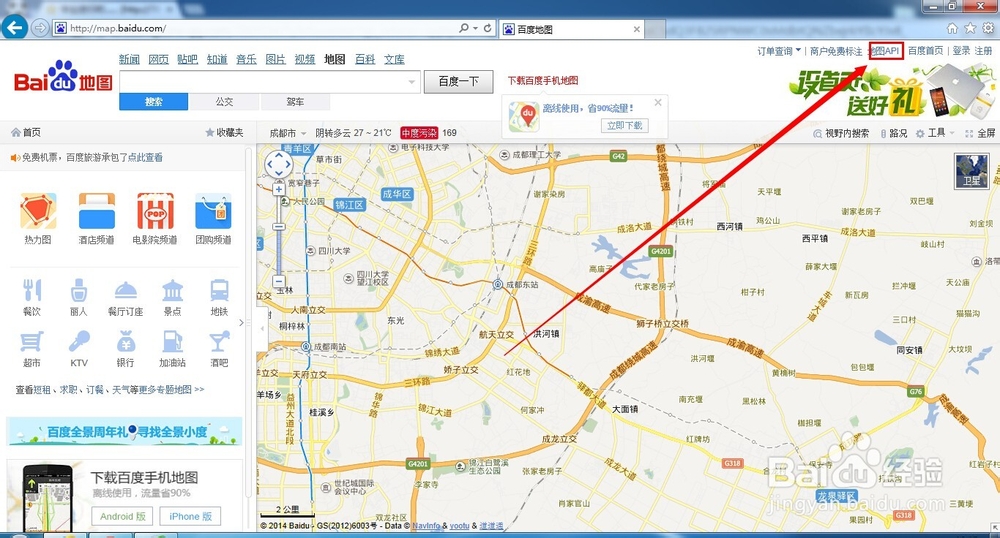The width and height of the screenshot is (1000, 538).
Task: Click the Android 版 download button
Action: point(122,516)
